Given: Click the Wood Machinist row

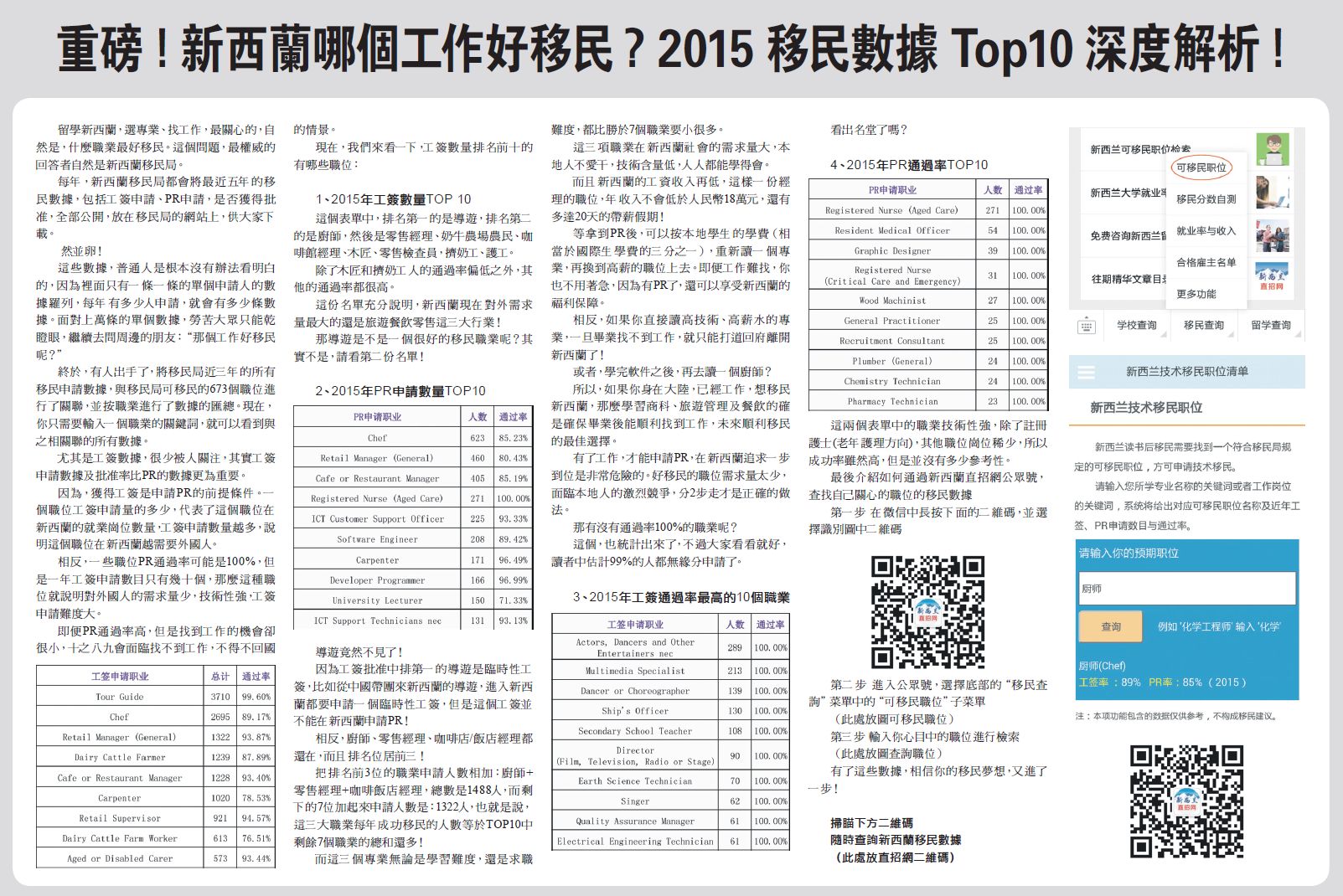Looking at the screenshot, I should tap(927, 301).
